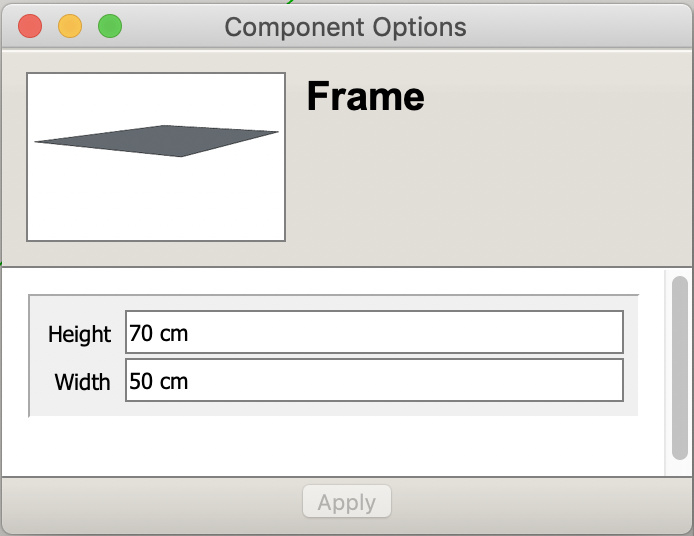Click the gray plane shape in preview
The width and height of the screenshot is (694, 536).
point(157,141)
